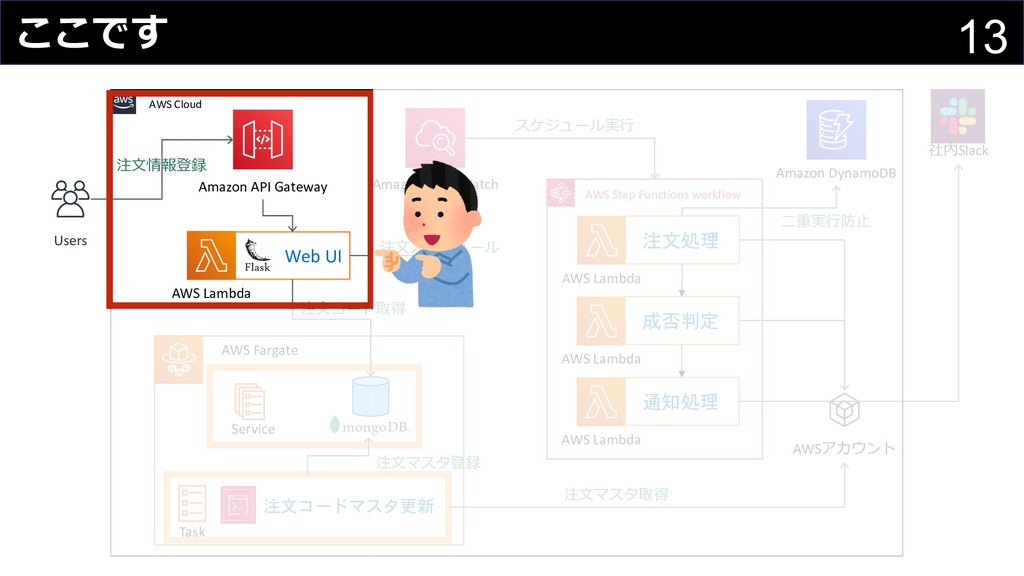Viewport: 1024px width, 576px height.
Task: Click the 二重実行防止 label
Action: [x=825, y=221]
